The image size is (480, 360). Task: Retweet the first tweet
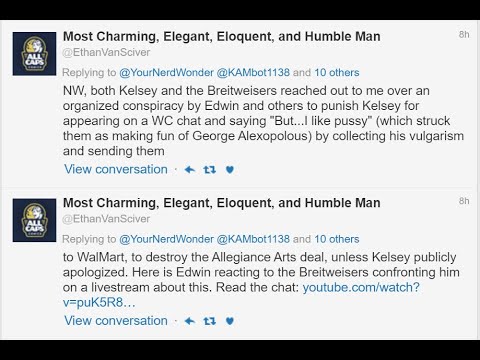pos(210,170)
